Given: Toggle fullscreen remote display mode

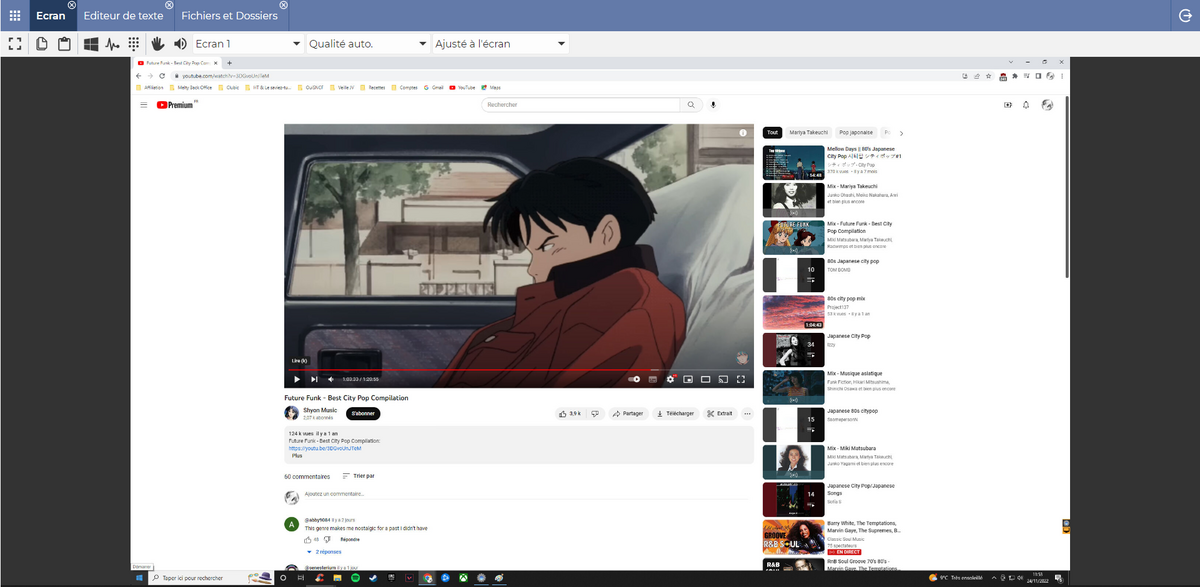Looking at the screenshot, I should pyautogui.click(x=15, y=44).
